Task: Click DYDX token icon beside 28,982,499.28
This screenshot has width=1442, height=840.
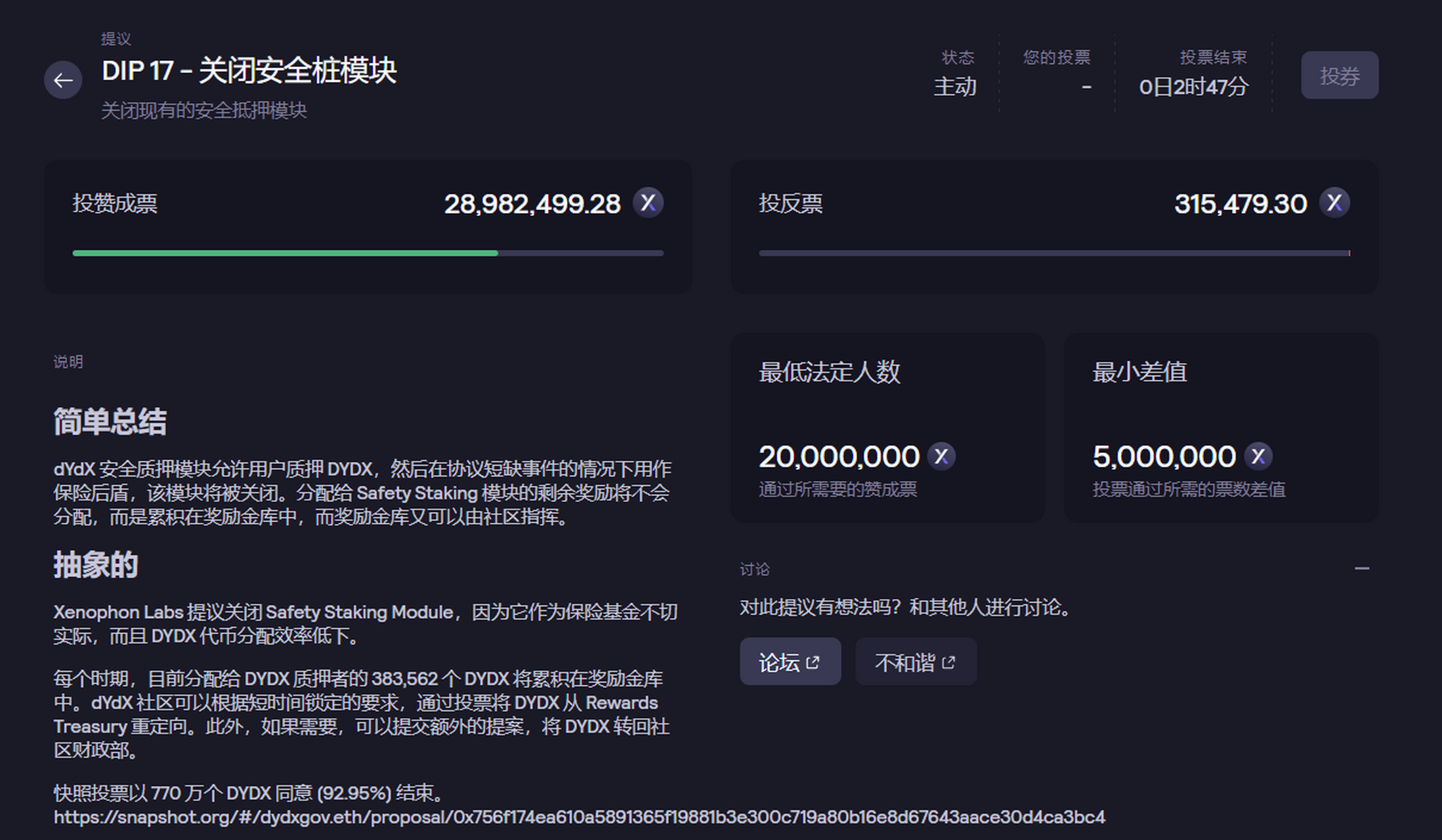Action: tap(648, 203)
